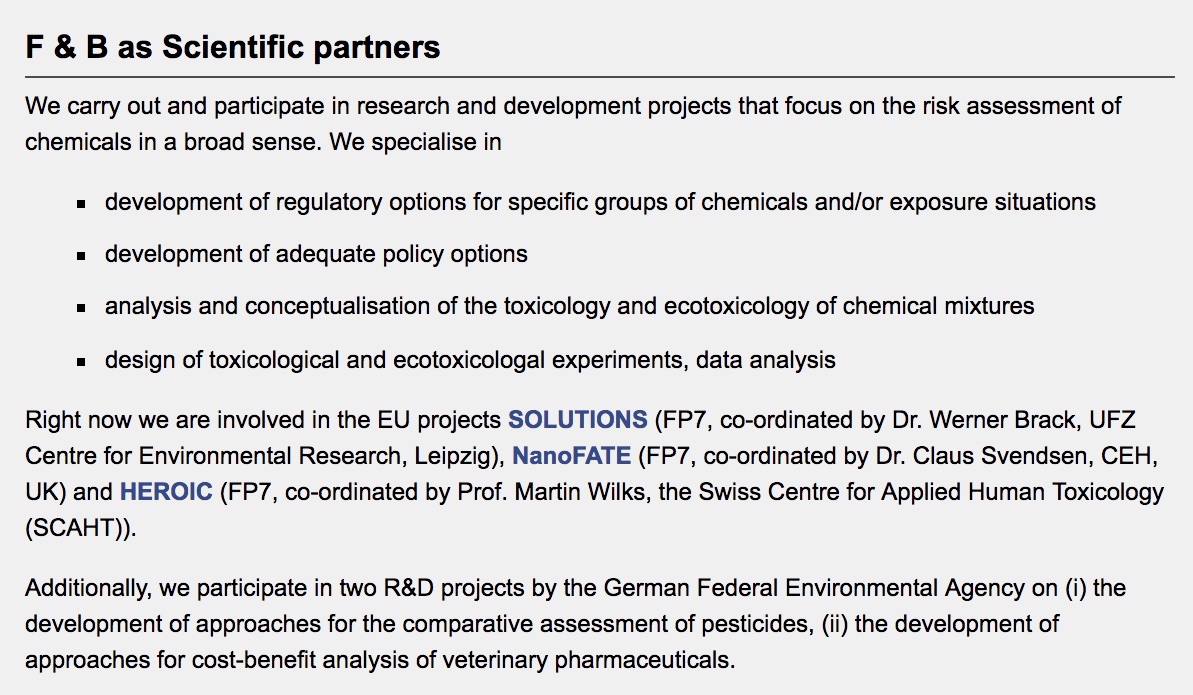Viewport: 1193px width, 695px height.
Task: Click the 'development of regulatory options' bullet text
Action: pos(600,202)
